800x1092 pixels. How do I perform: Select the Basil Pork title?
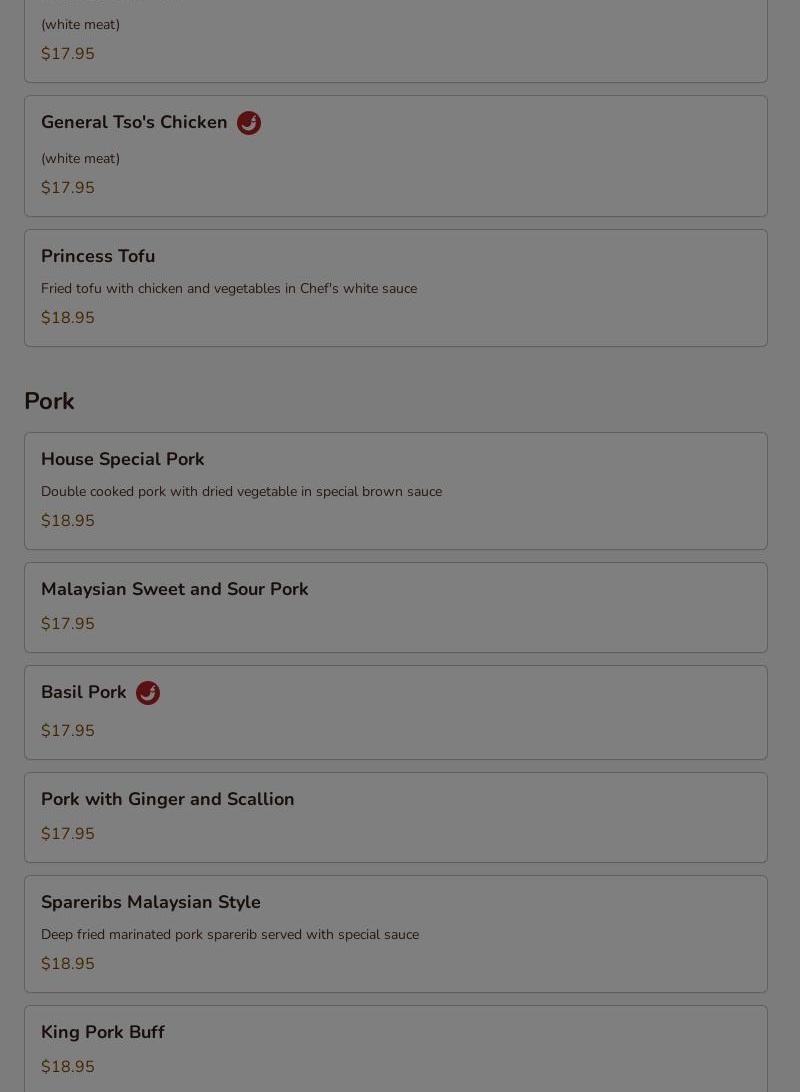(x=84, y=692)
